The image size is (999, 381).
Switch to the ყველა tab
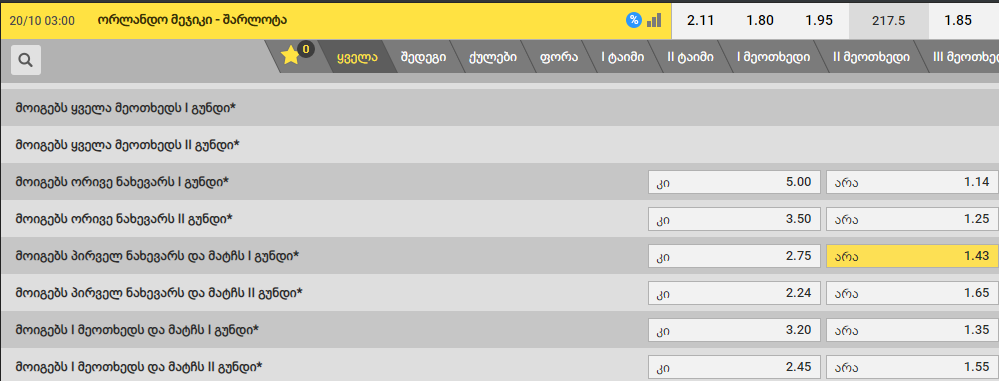(x=357, y=57)
